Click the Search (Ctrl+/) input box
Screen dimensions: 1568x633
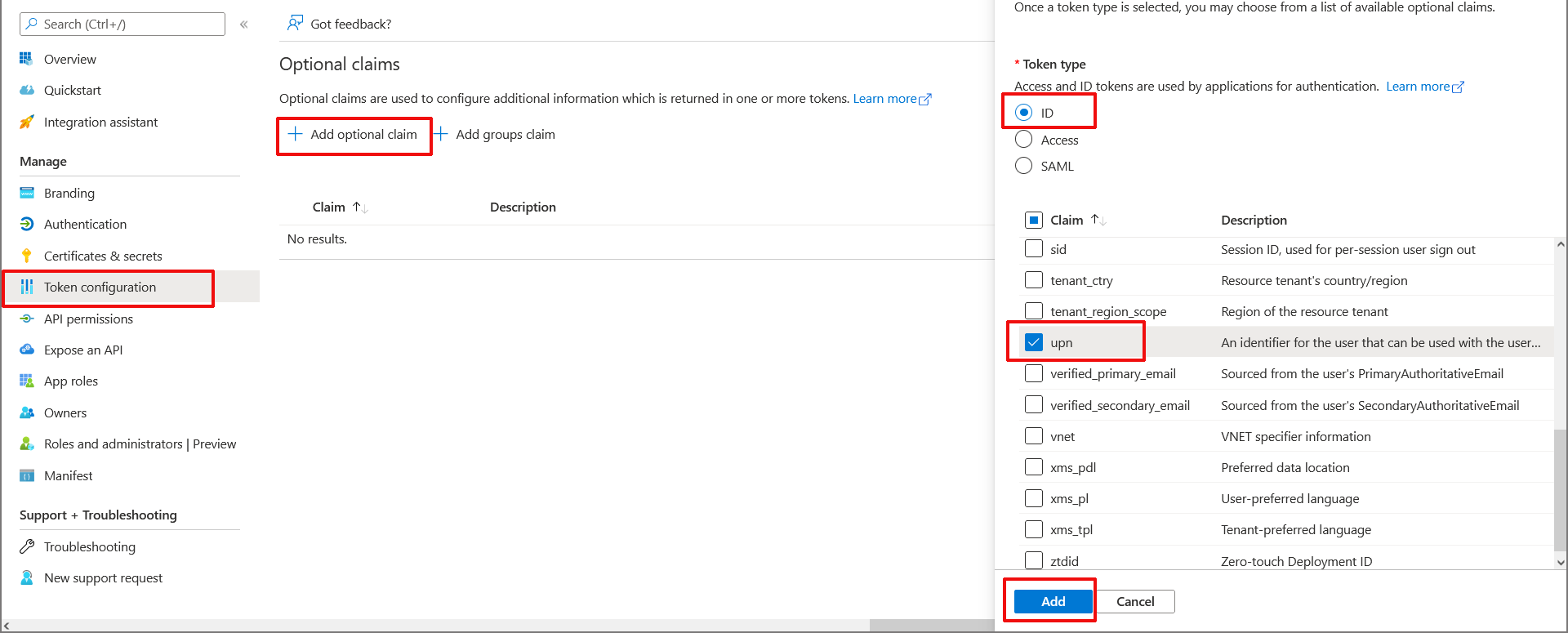(122, 24)
